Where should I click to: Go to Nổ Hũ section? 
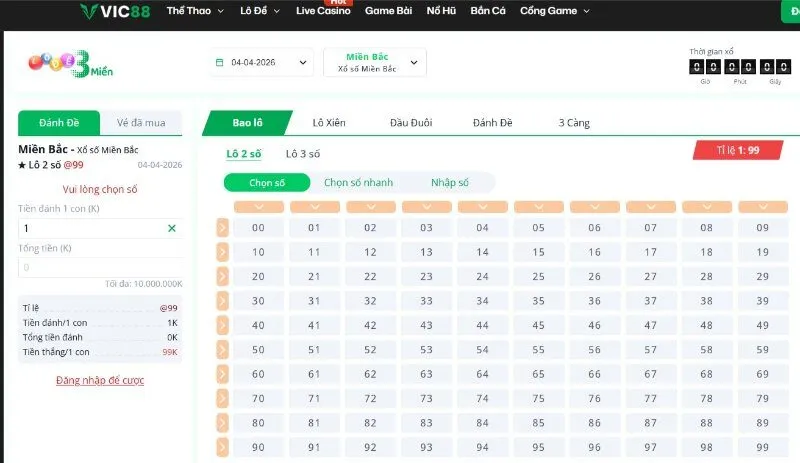click(441, 11)
